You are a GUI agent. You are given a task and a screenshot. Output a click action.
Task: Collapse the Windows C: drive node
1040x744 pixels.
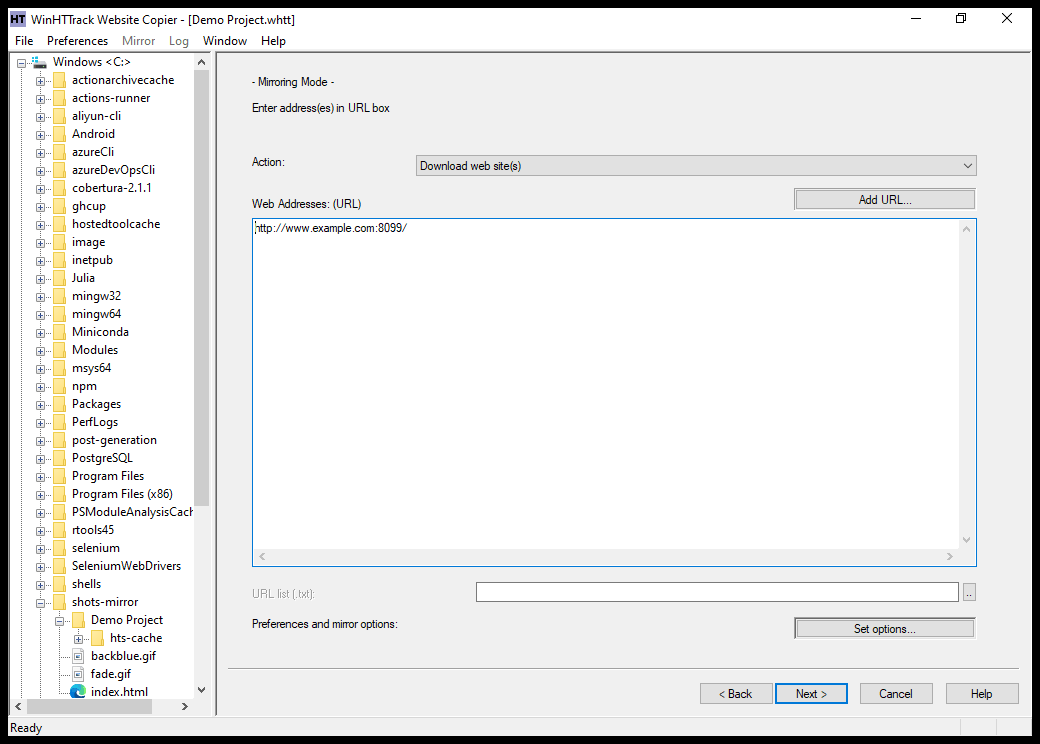(x=22, y=63)
